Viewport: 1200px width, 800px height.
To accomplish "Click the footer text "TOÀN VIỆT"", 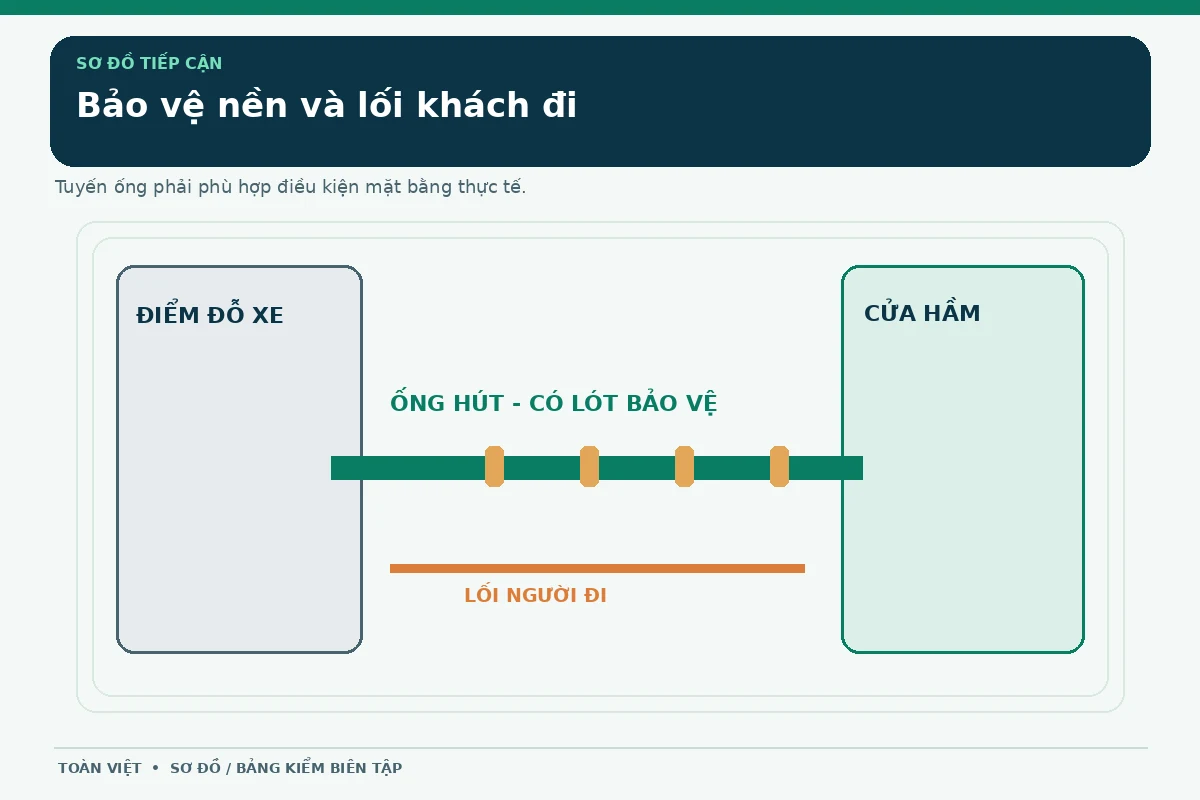I will 100,768.
